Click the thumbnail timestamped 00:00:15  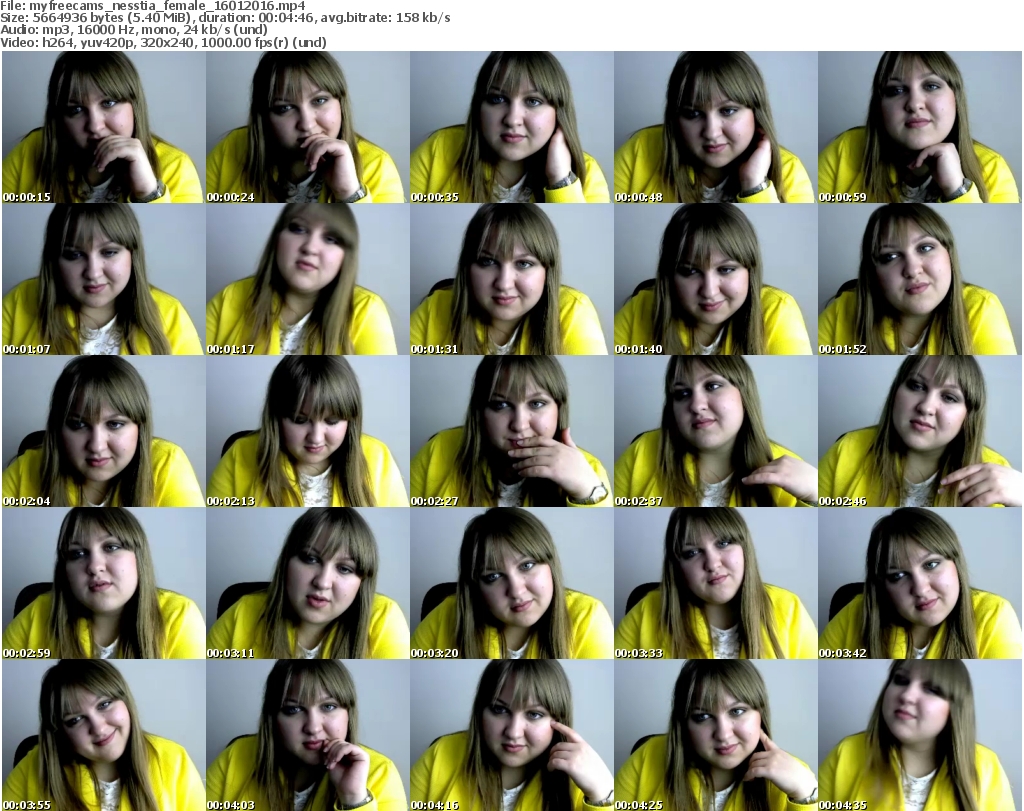104,127
